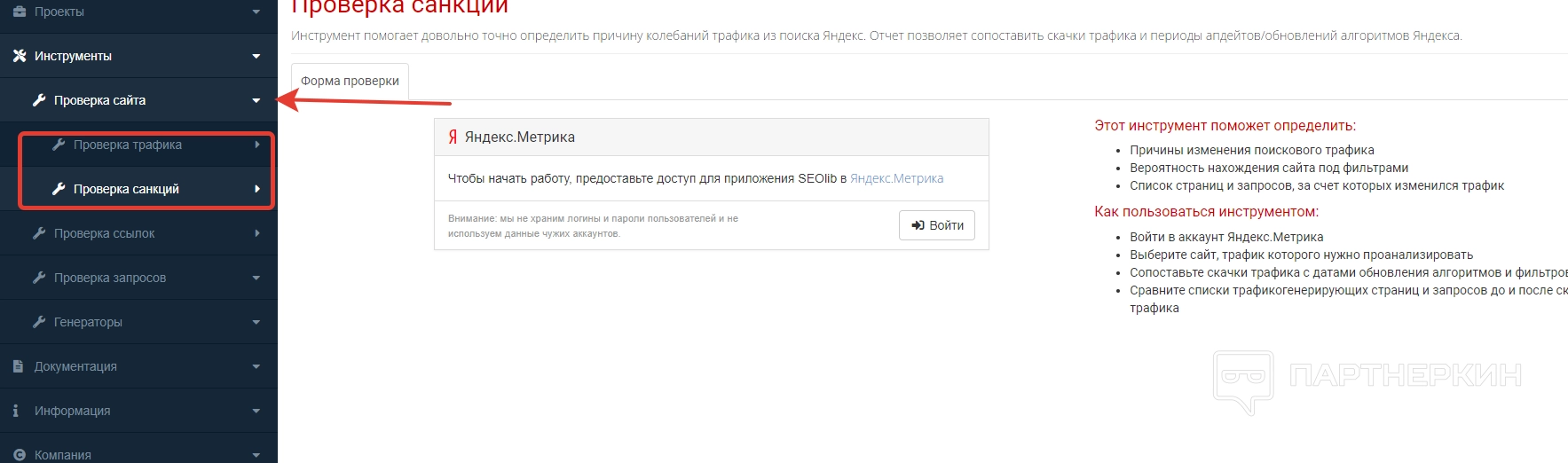Expand the Проверка запросов arrow

[x=256, y=279]
